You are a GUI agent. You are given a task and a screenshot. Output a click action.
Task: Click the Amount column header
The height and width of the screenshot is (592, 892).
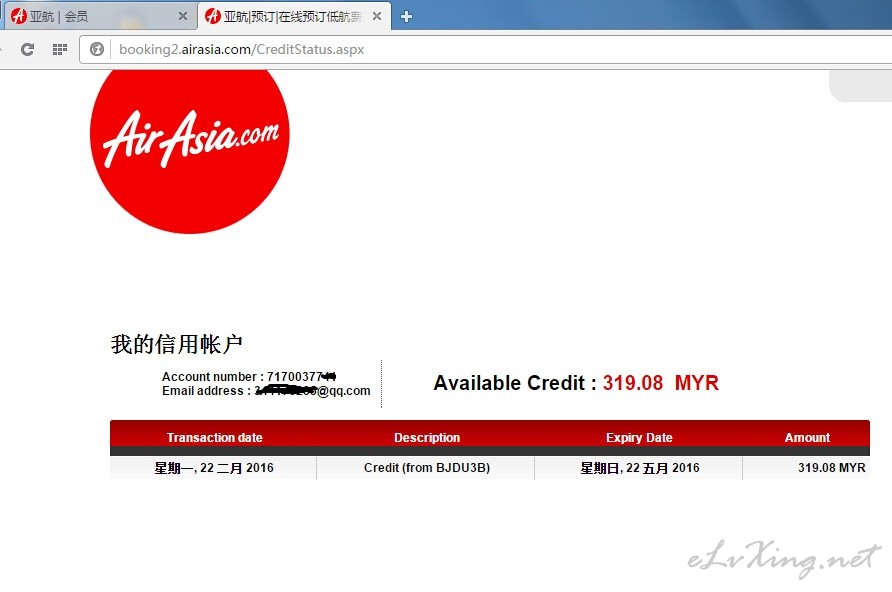click(x=807, y=437)
